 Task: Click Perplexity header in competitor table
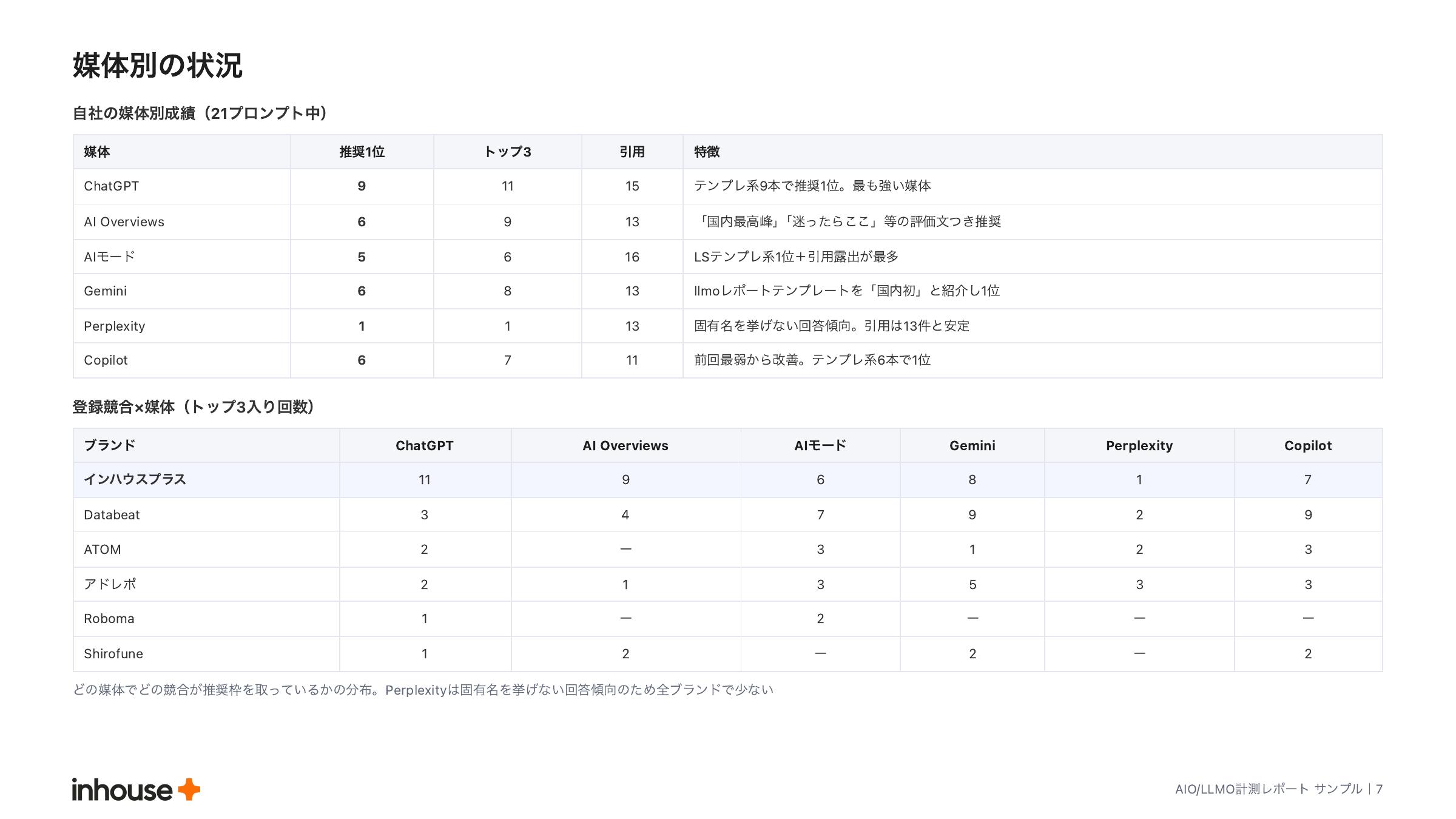click(1139, 445)
